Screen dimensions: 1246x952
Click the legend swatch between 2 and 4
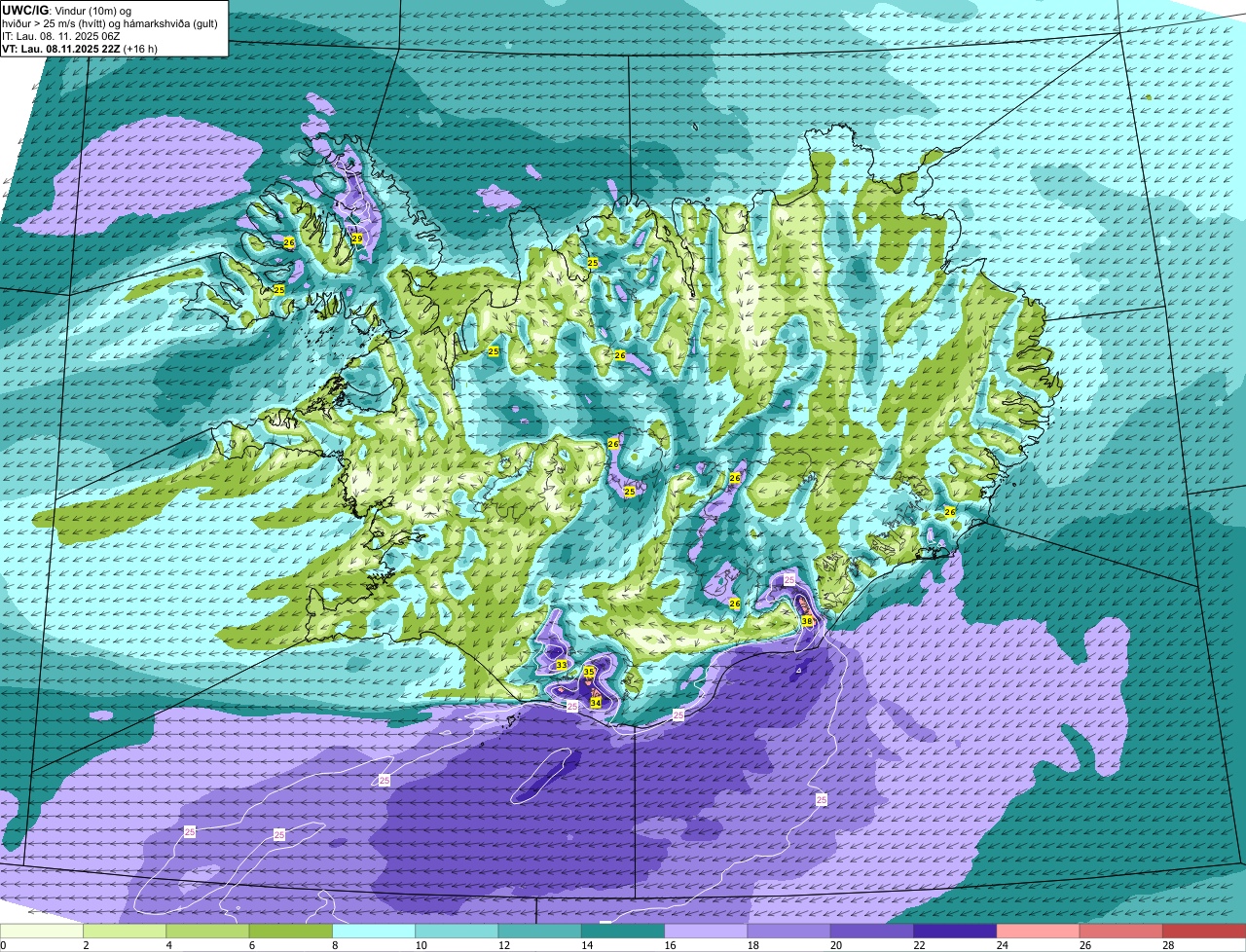click(x=127, y=932)
